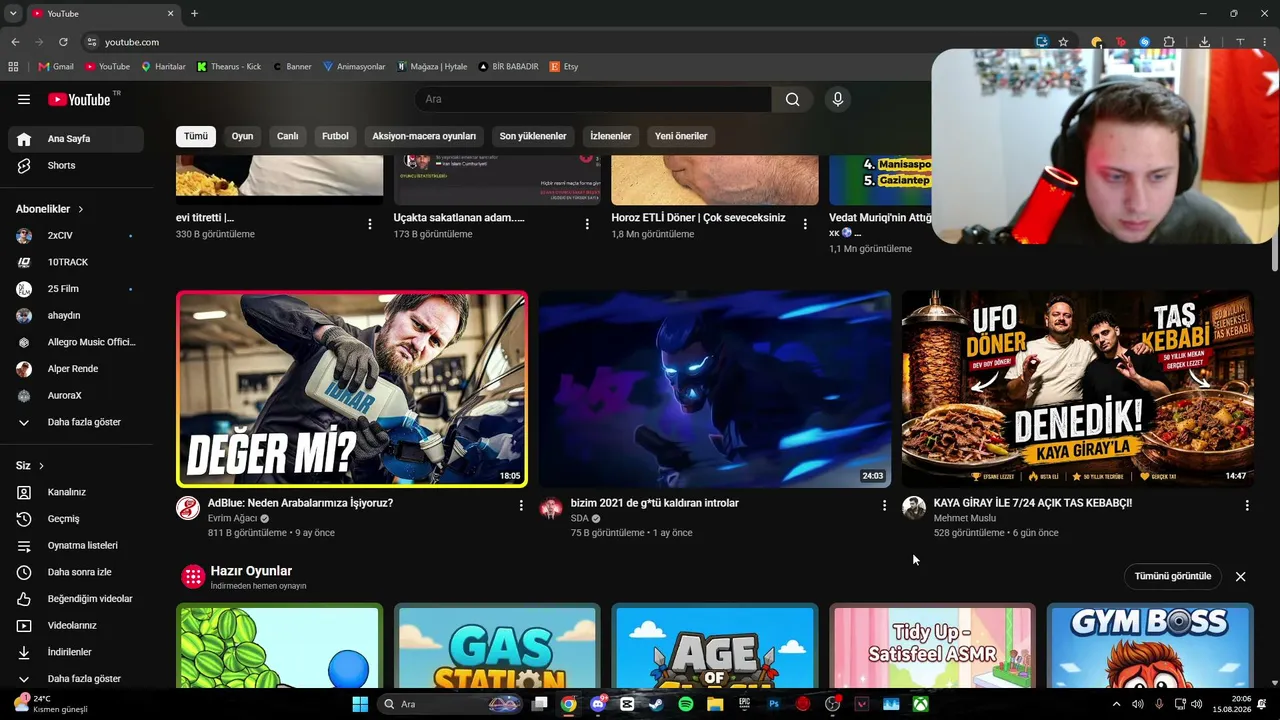Open options for evi titretti video
The image size is (1280, 720).
370,224
